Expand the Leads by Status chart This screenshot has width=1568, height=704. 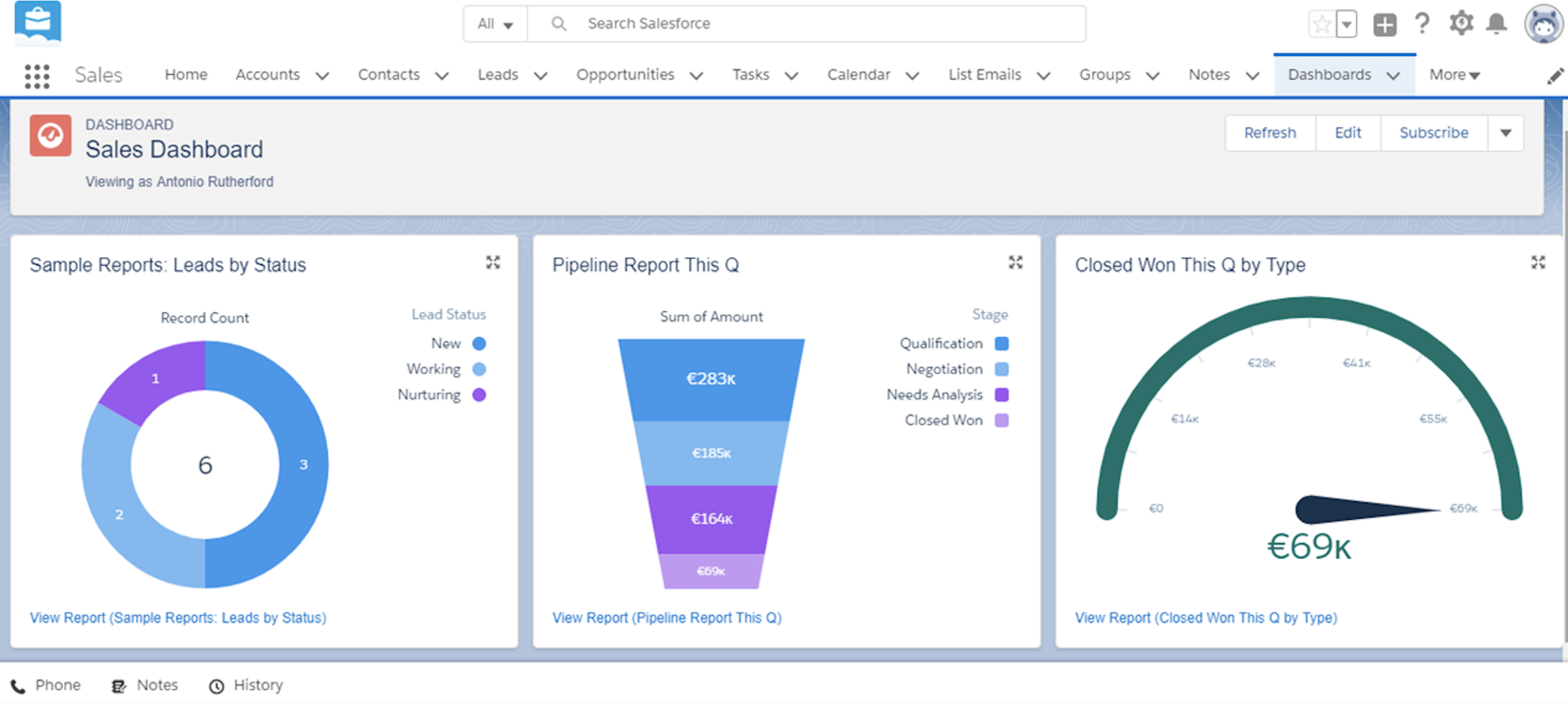[x=493, y=262]
